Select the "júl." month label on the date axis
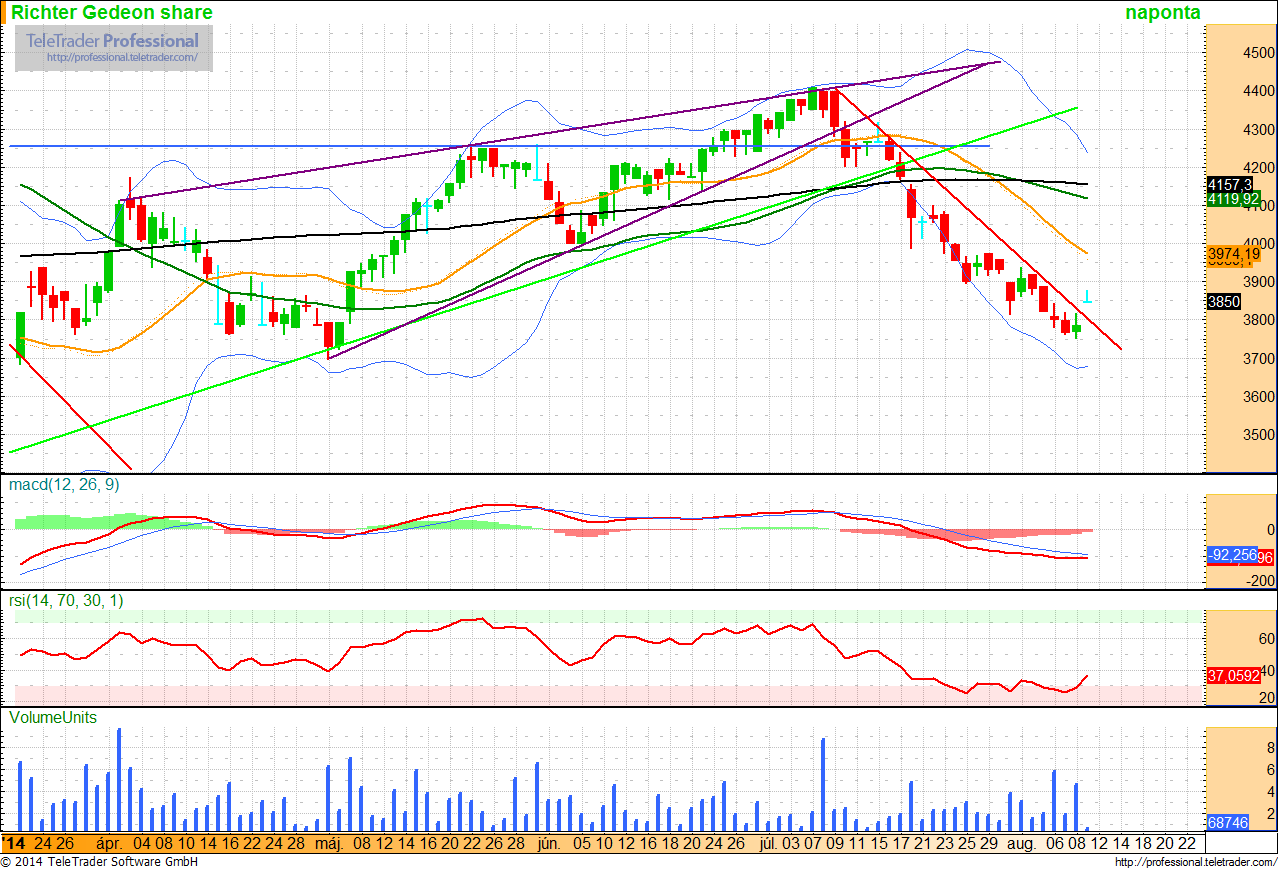 tap(767, 843)
